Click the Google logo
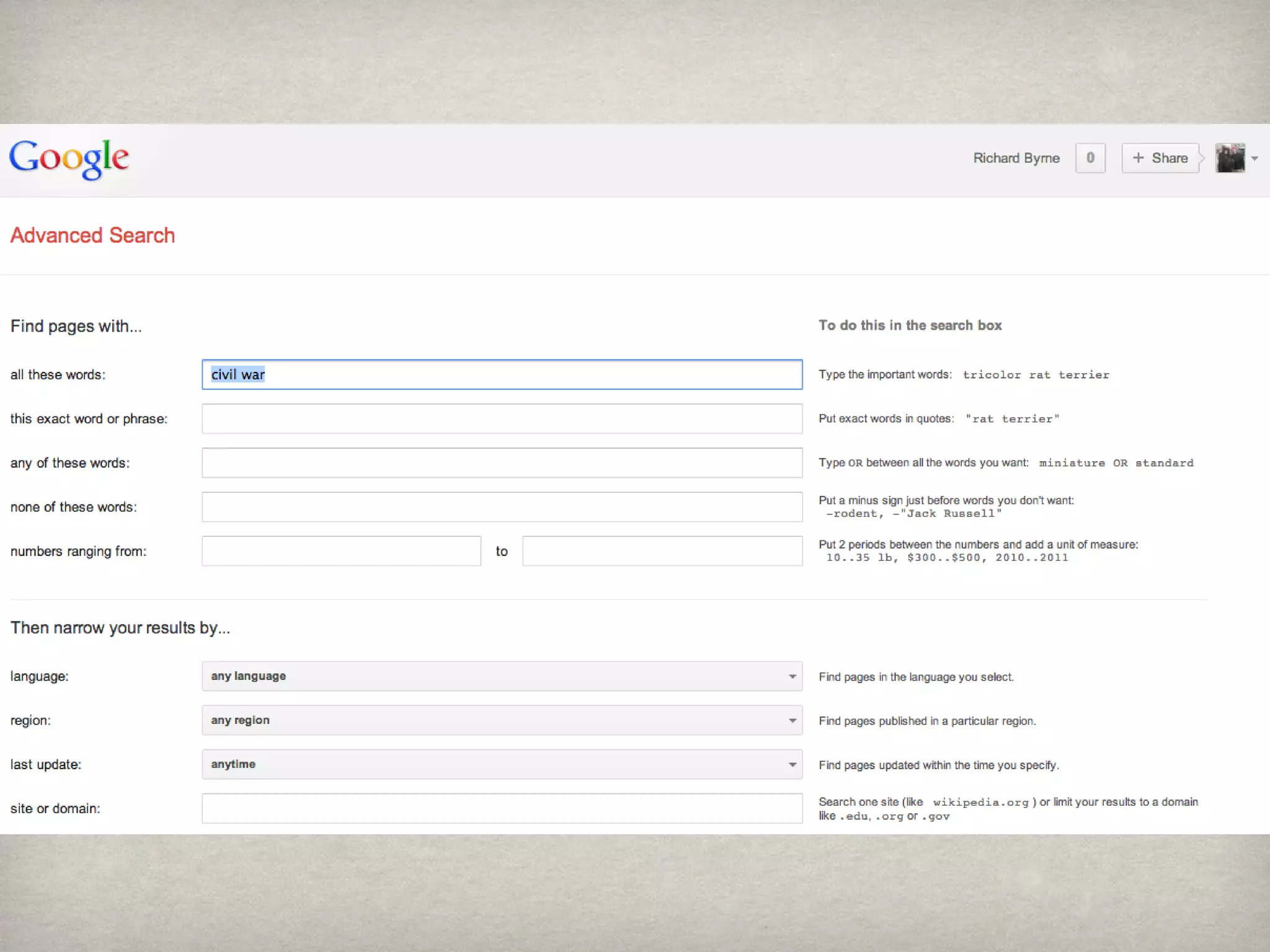Image resolution: width=1270 pixels, height=952 pixels. pyautogui.click(x=69, y=159)
